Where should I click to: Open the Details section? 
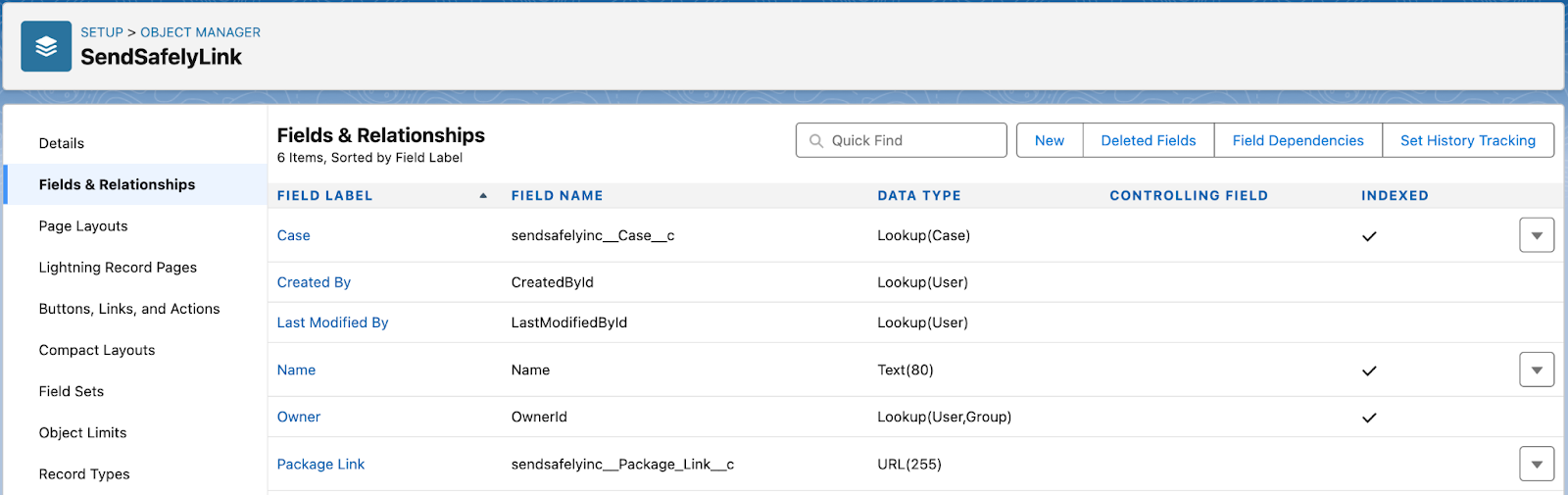point(62,143)
